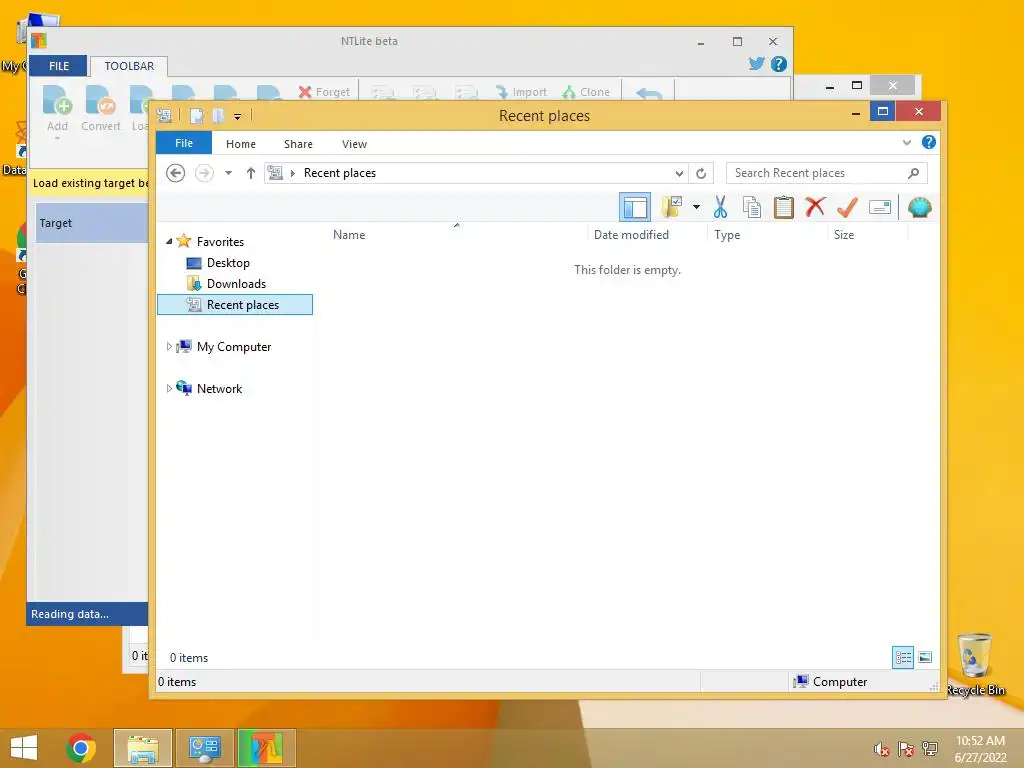Click Forget in the NTLite toolbar
The width and height of the screenshot is (1024, 768).
[324, 92]
